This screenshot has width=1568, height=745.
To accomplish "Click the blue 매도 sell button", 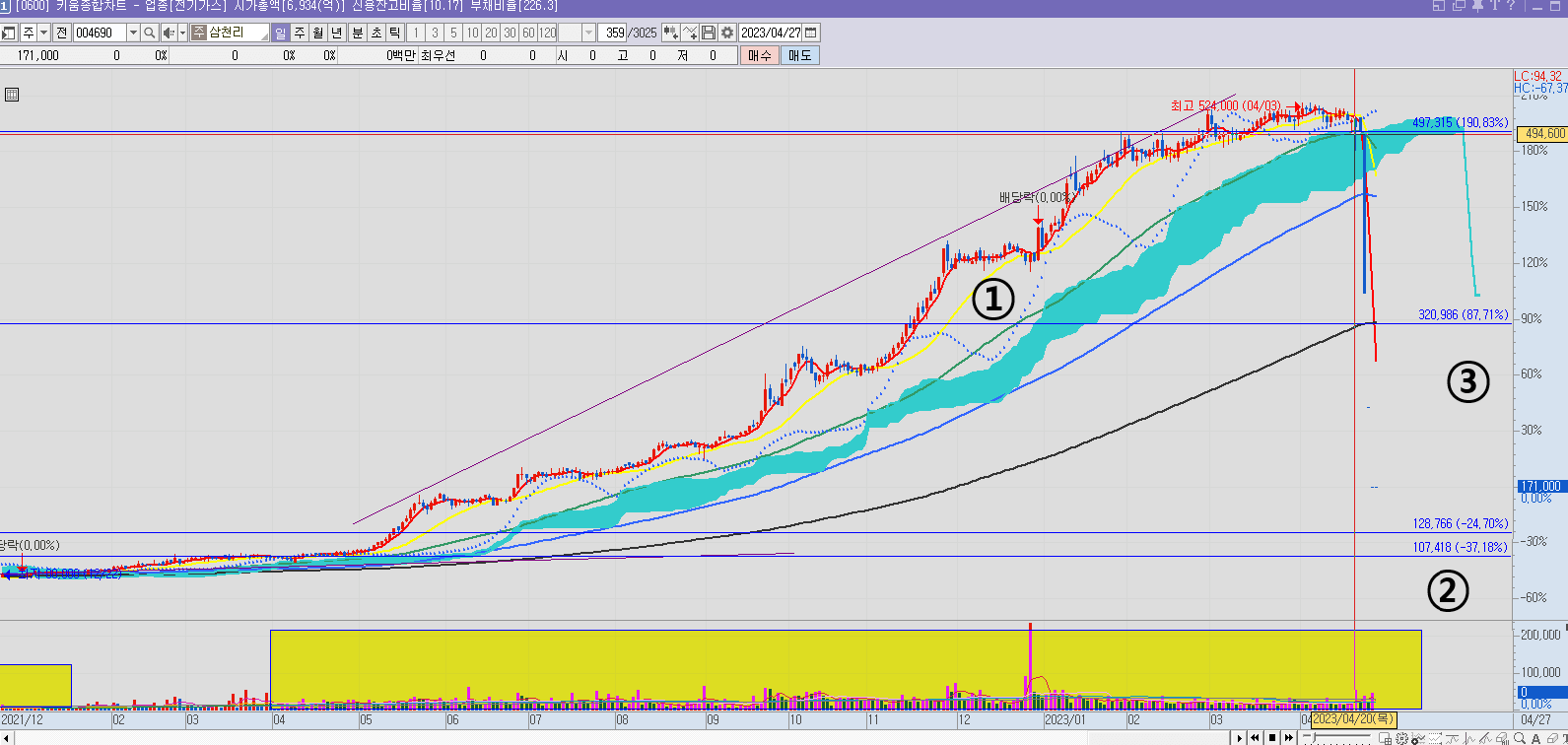I will pyautogui.click(x=799, y=55).
